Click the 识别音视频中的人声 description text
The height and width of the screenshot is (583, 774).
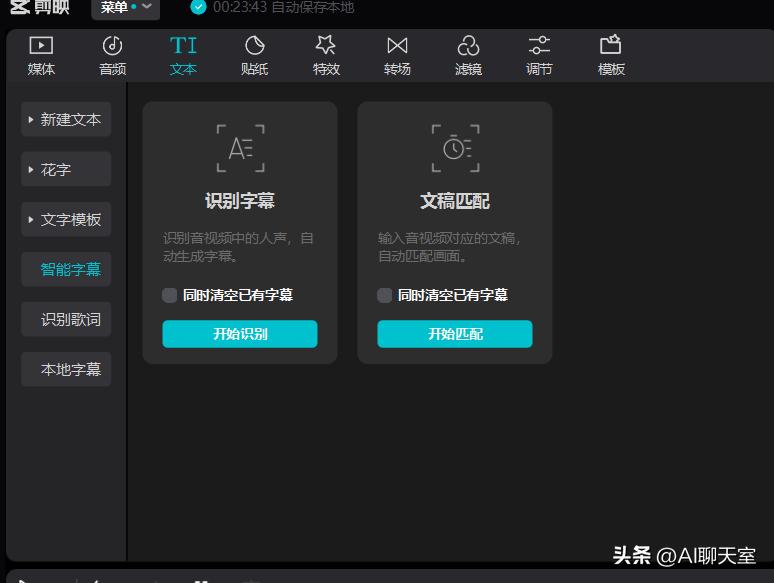(238, 247)
